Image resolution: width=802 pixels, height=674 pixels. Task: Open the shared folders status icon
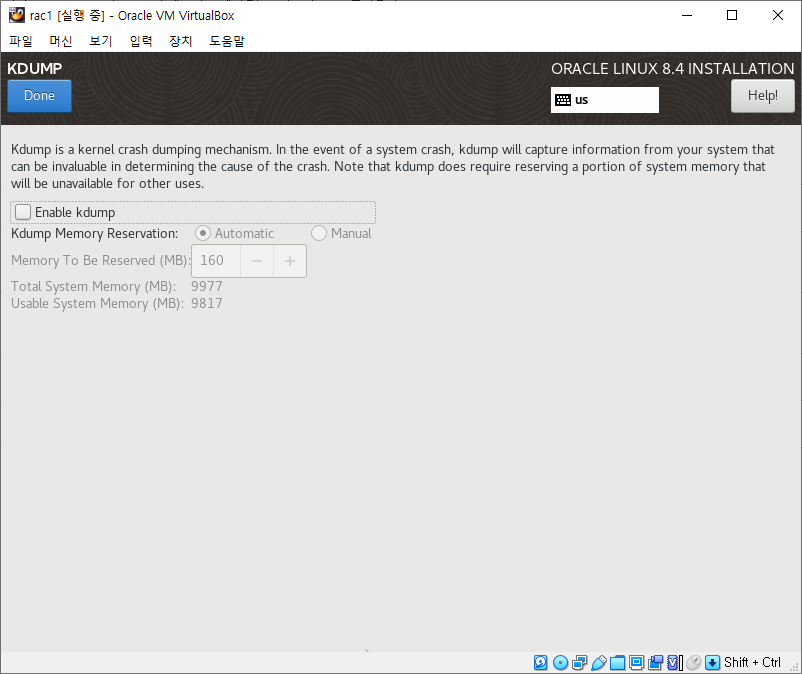(617, 663)
